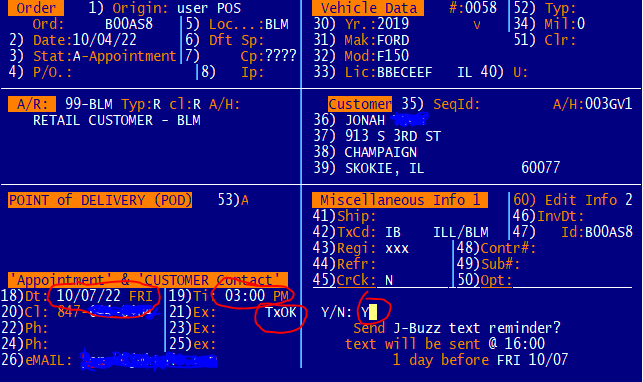Select field 41 Ship

pyautogui.click(x=344, y=216)
